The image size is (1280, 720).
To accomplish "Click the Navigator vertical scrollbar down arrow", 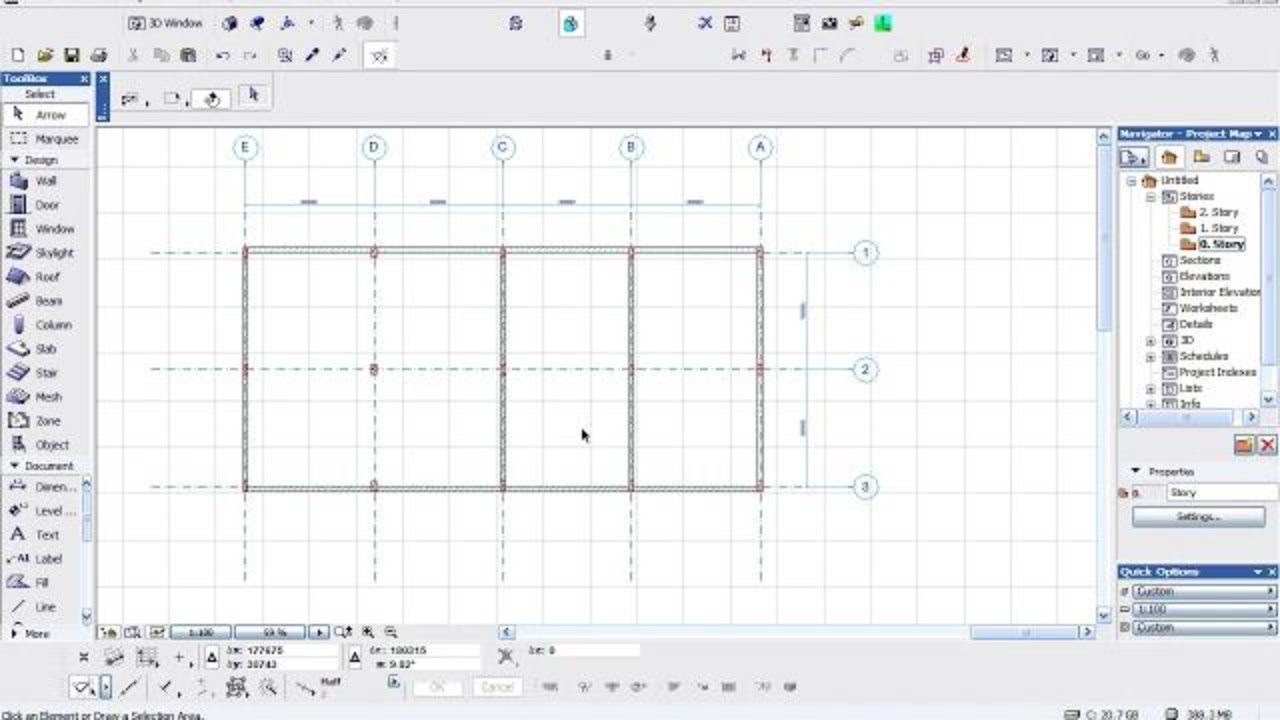I will [x=1269, y=399].
